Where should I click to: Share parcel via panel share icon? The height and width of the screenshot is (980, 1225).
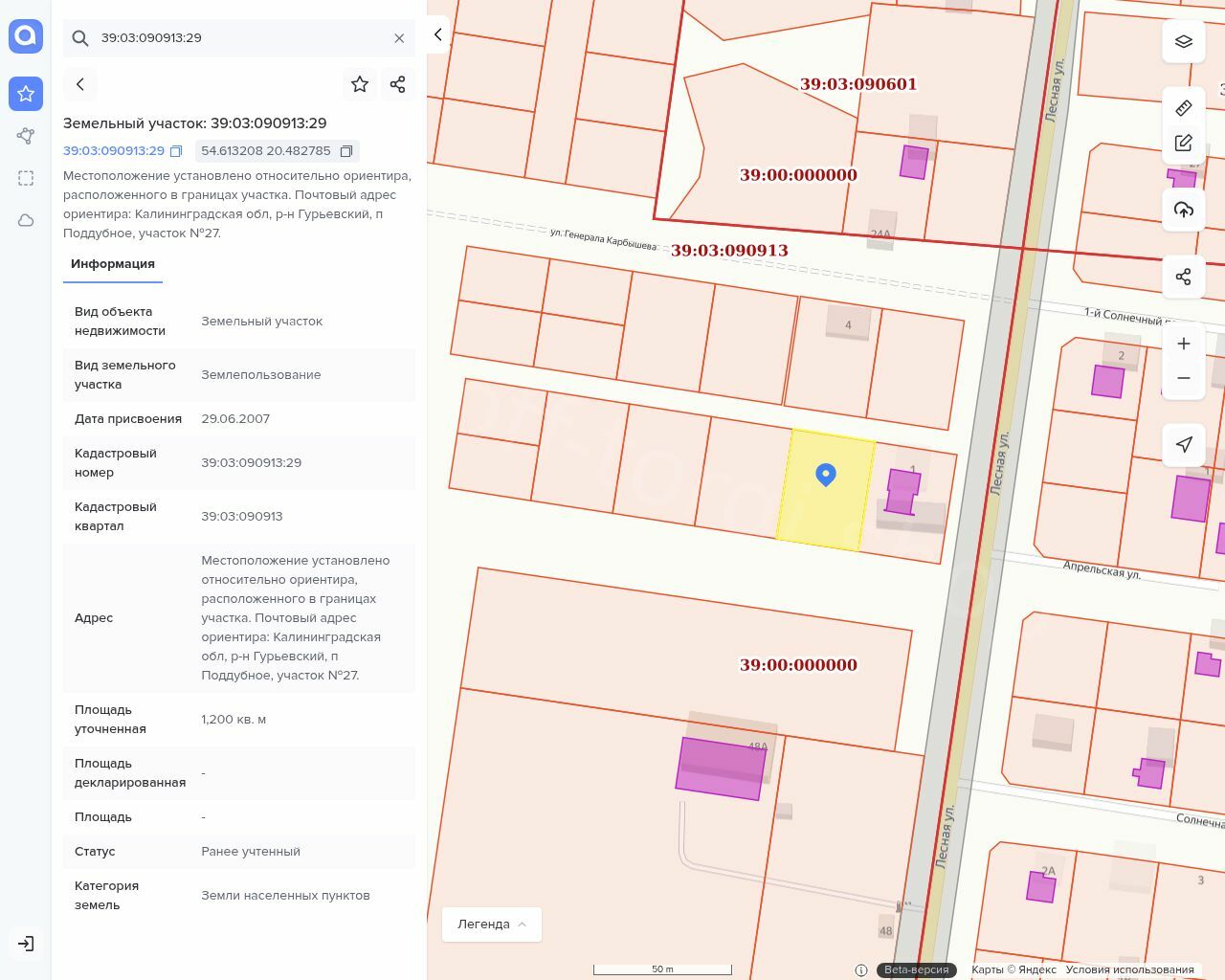(x=398, y=84)
